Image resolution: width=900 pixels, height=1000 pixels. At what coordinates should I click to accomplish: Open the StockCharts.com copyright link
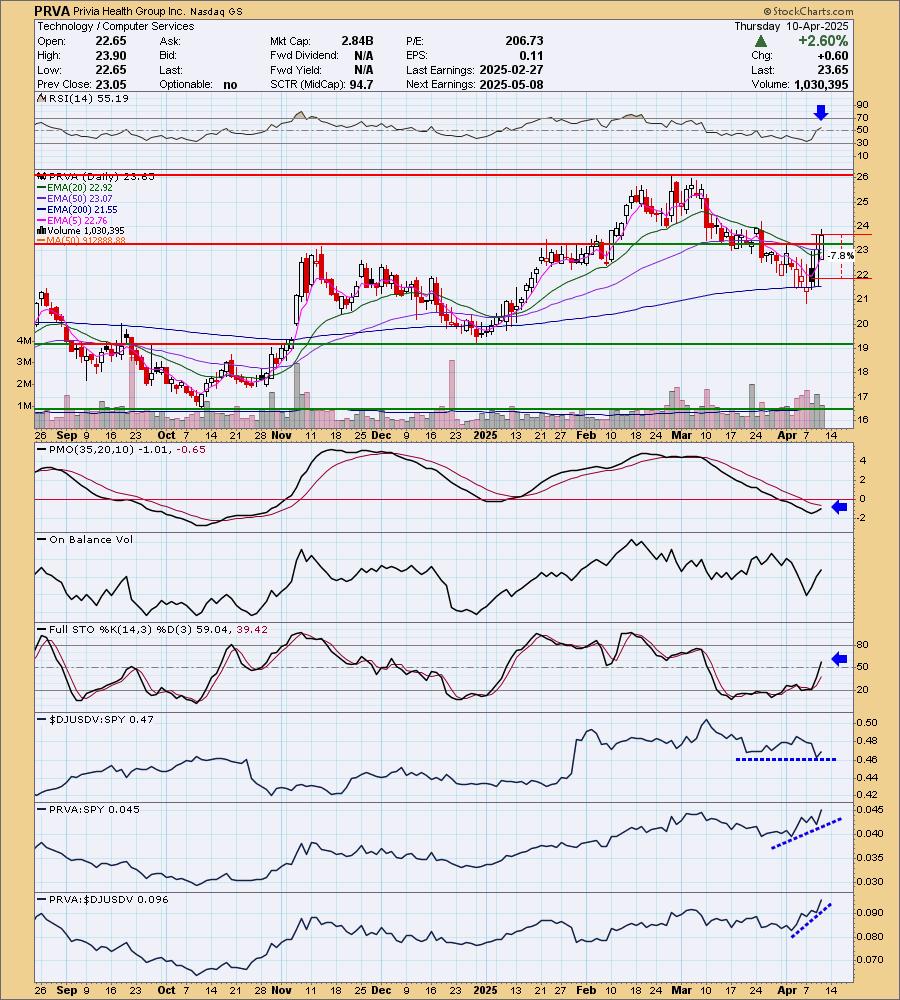[x=808, y=11]
